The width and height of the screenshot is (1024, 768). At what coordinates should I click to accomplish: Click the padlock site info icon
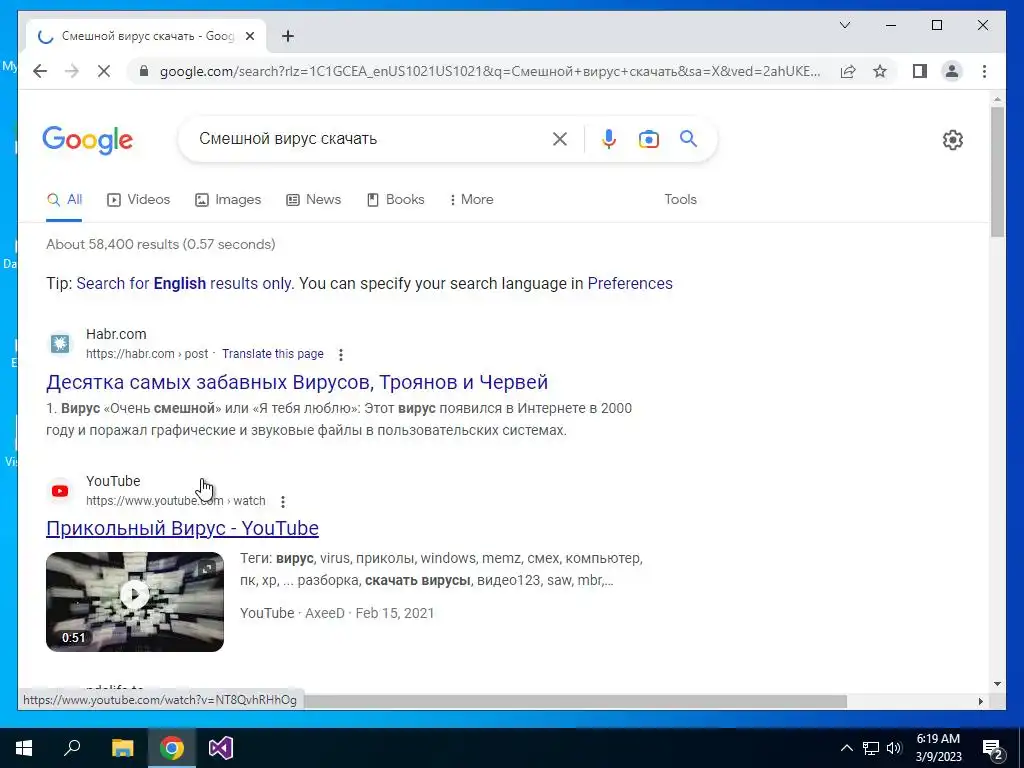click(x=144, y=71)
